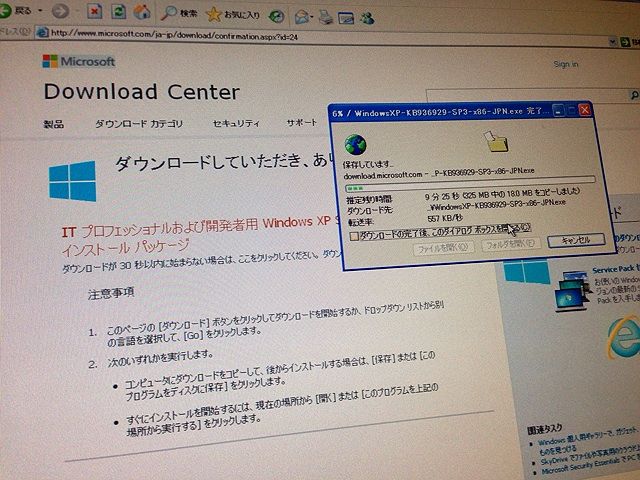Click the Forward arrow button
640x480 pixels.
[60, 11]
